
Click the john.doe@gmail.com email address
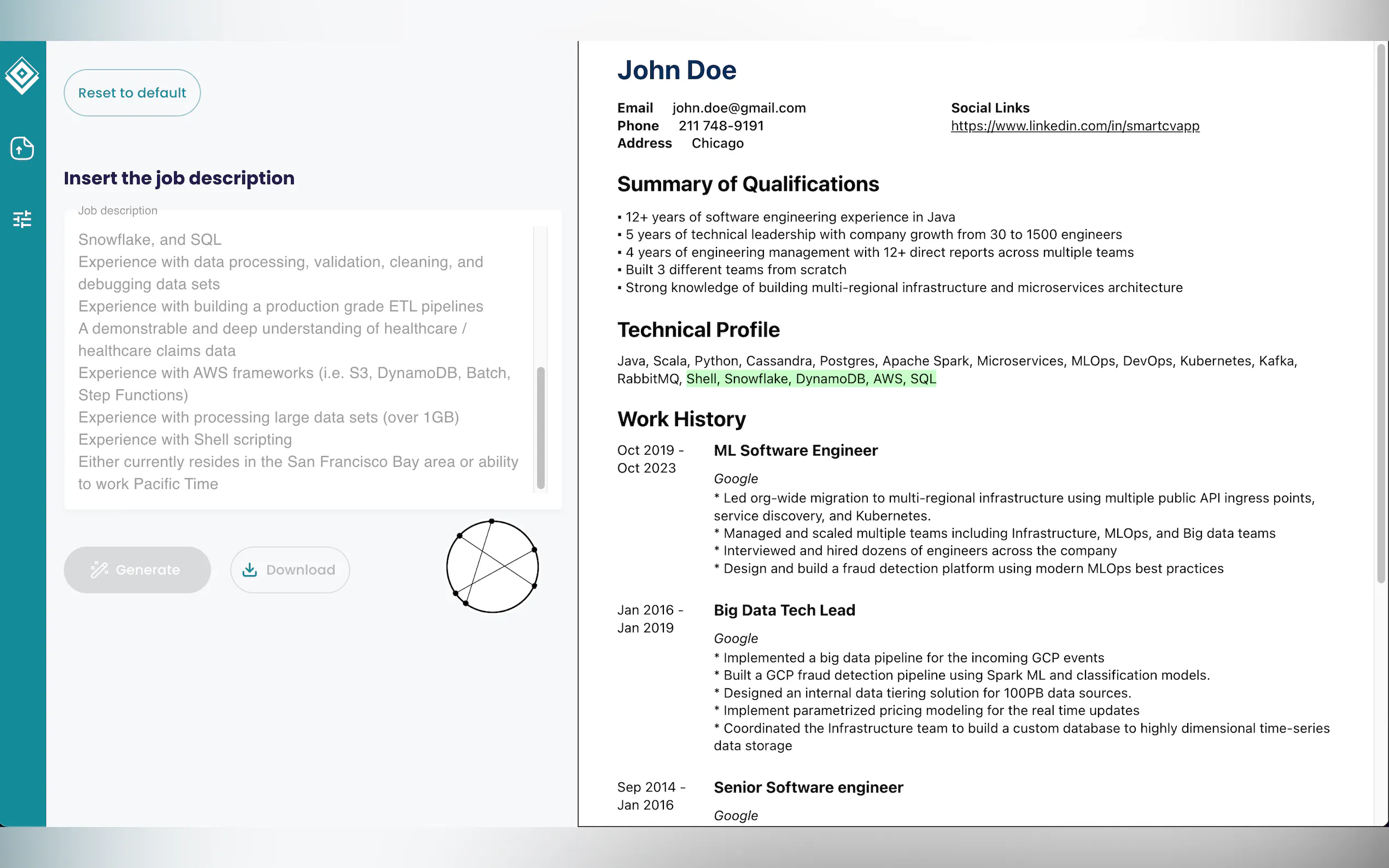pos(738,108)
